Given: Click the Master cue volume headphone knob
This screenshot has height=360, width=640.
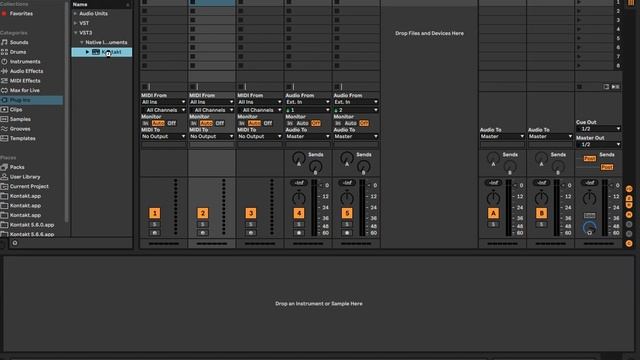Looking at the screenshot, I should (x=589, y=228).
